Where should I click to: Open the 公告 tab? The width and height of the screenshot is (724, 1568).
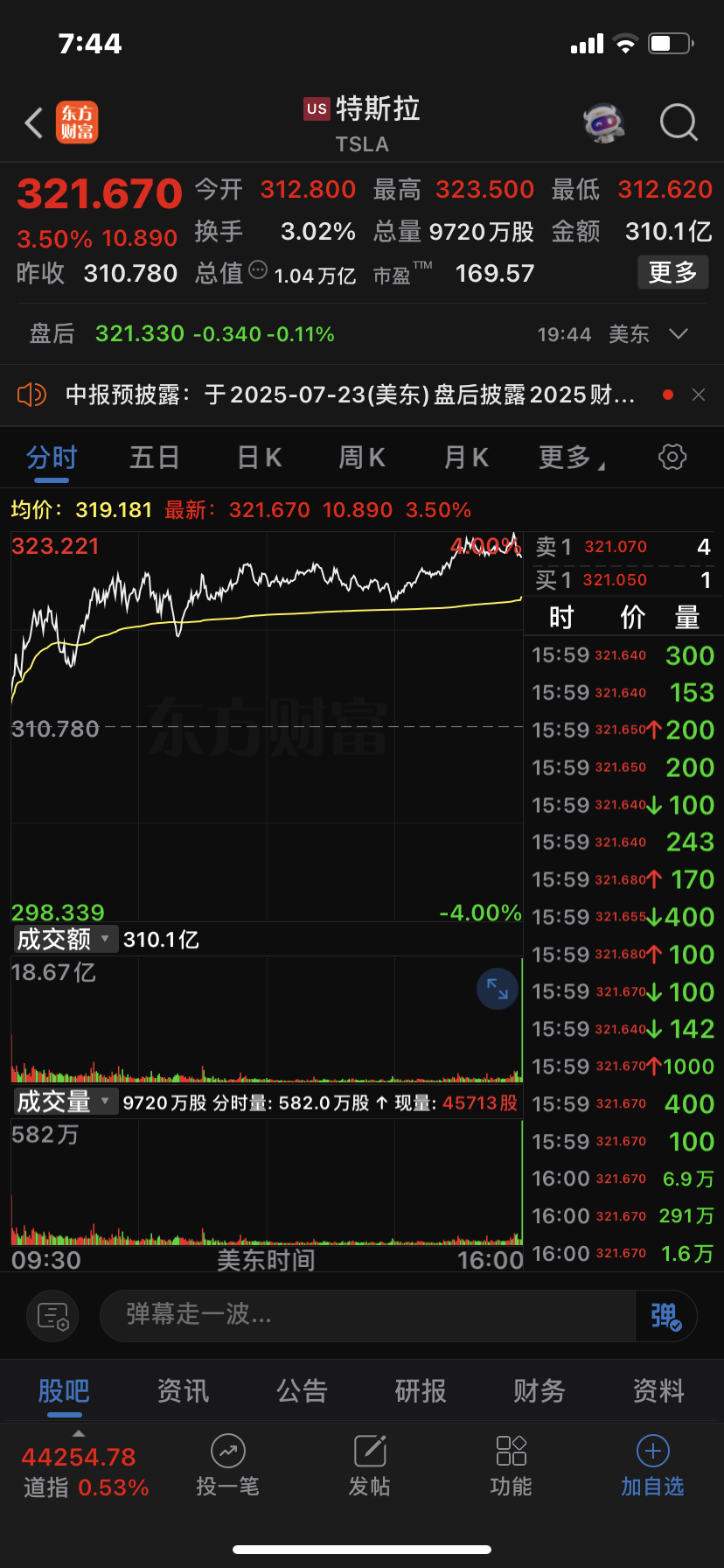point(302,1391)
